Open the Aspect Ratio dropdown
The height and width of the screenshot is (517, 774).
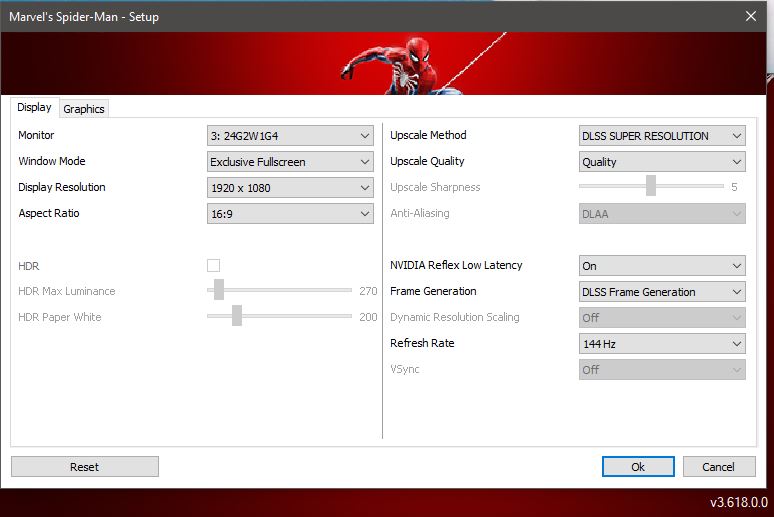(x=290, y=214)
